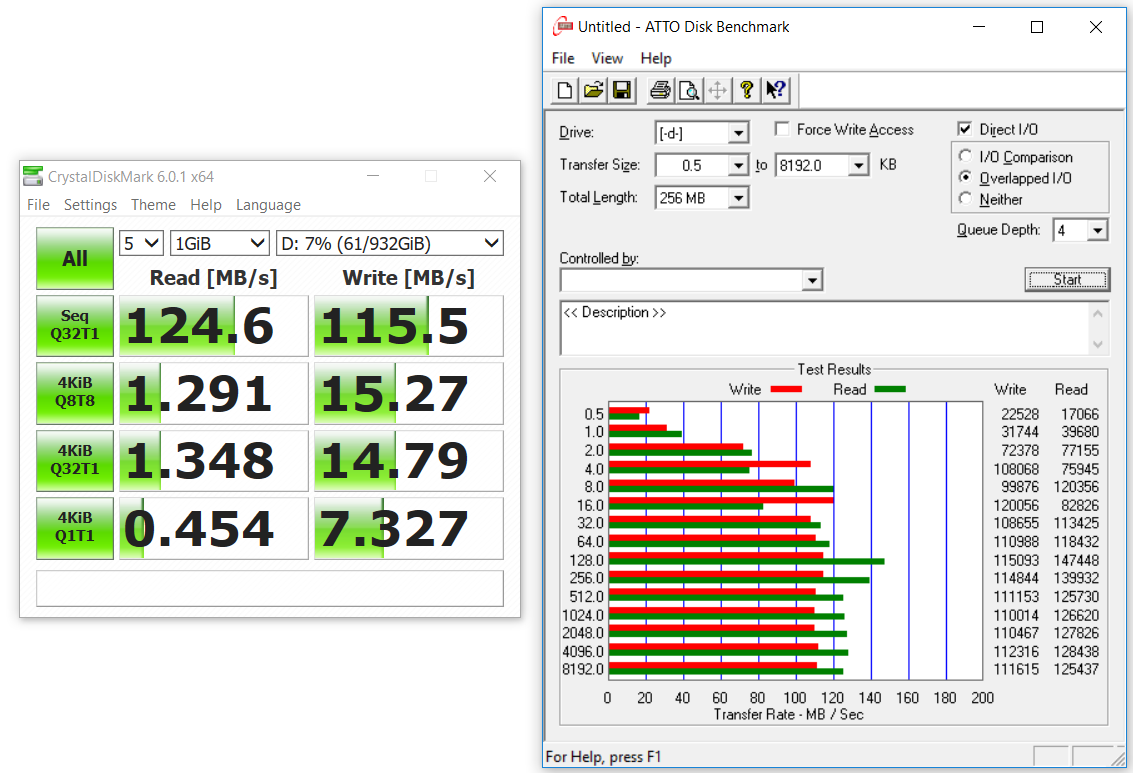
Task: Click the ATTO write result 120056
Action: pyautogui.click(x=1016, y=506)
